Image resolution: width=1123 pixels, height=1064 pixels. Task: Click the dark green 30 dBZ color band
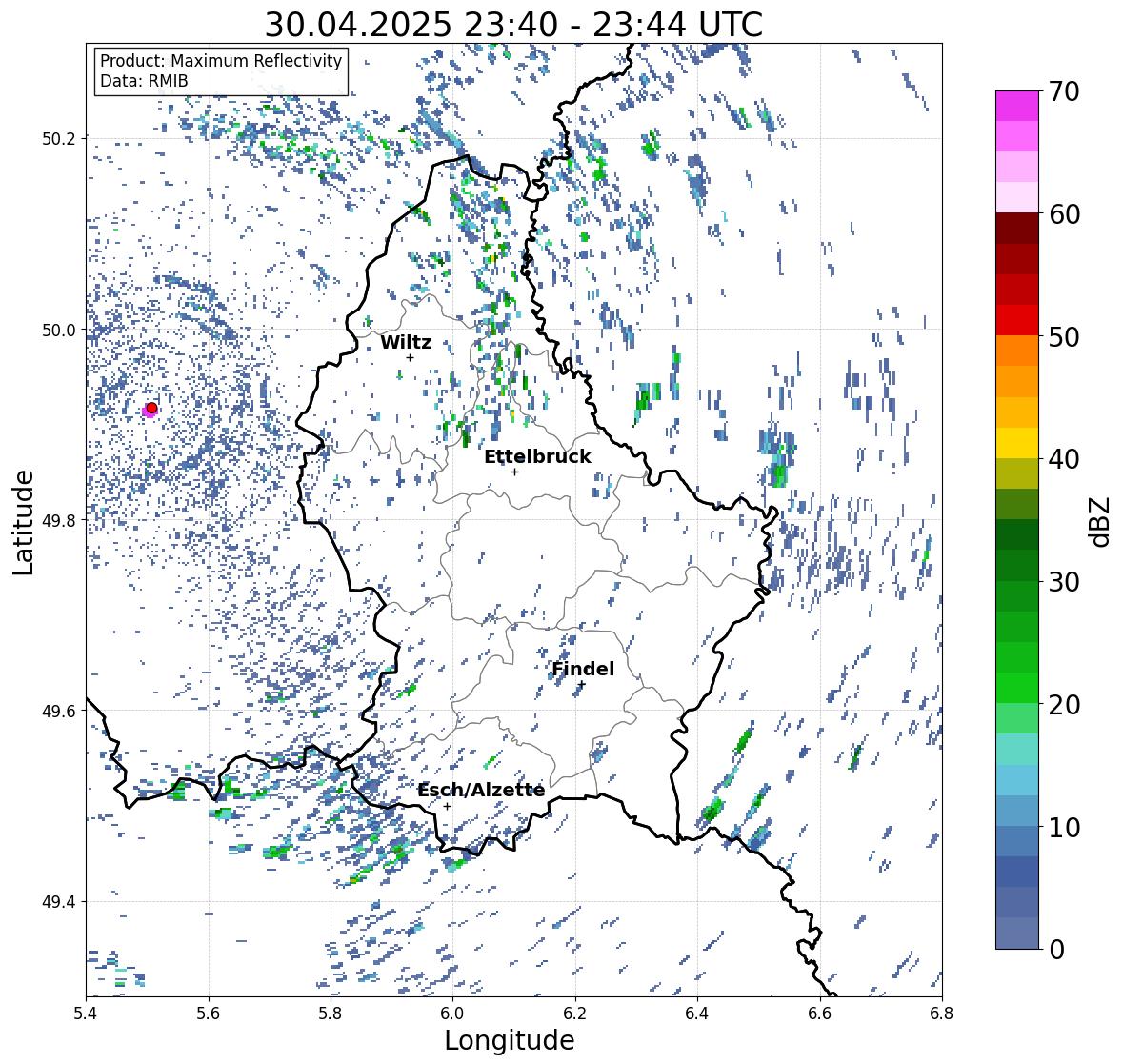1017,565
